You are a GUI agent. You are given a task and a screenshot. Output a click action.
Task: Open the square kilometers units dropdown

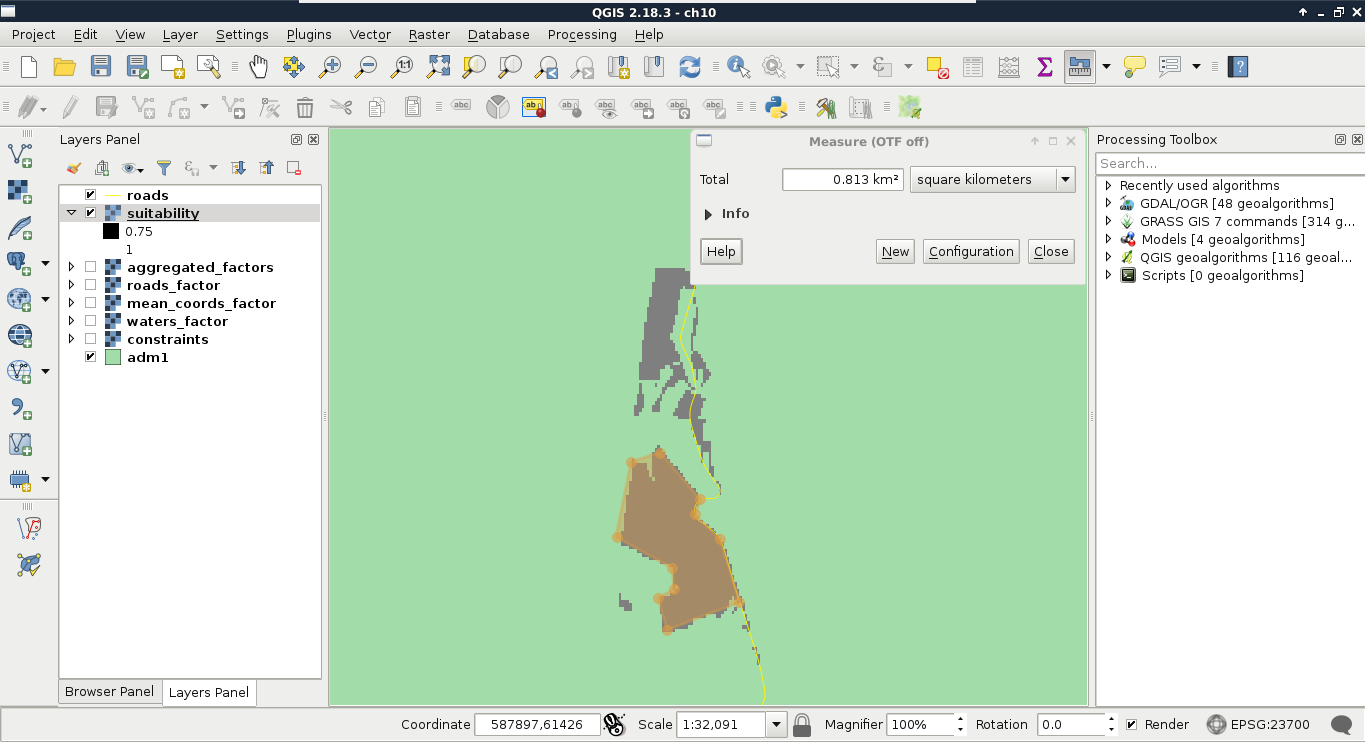click(x=1065, y=180)
